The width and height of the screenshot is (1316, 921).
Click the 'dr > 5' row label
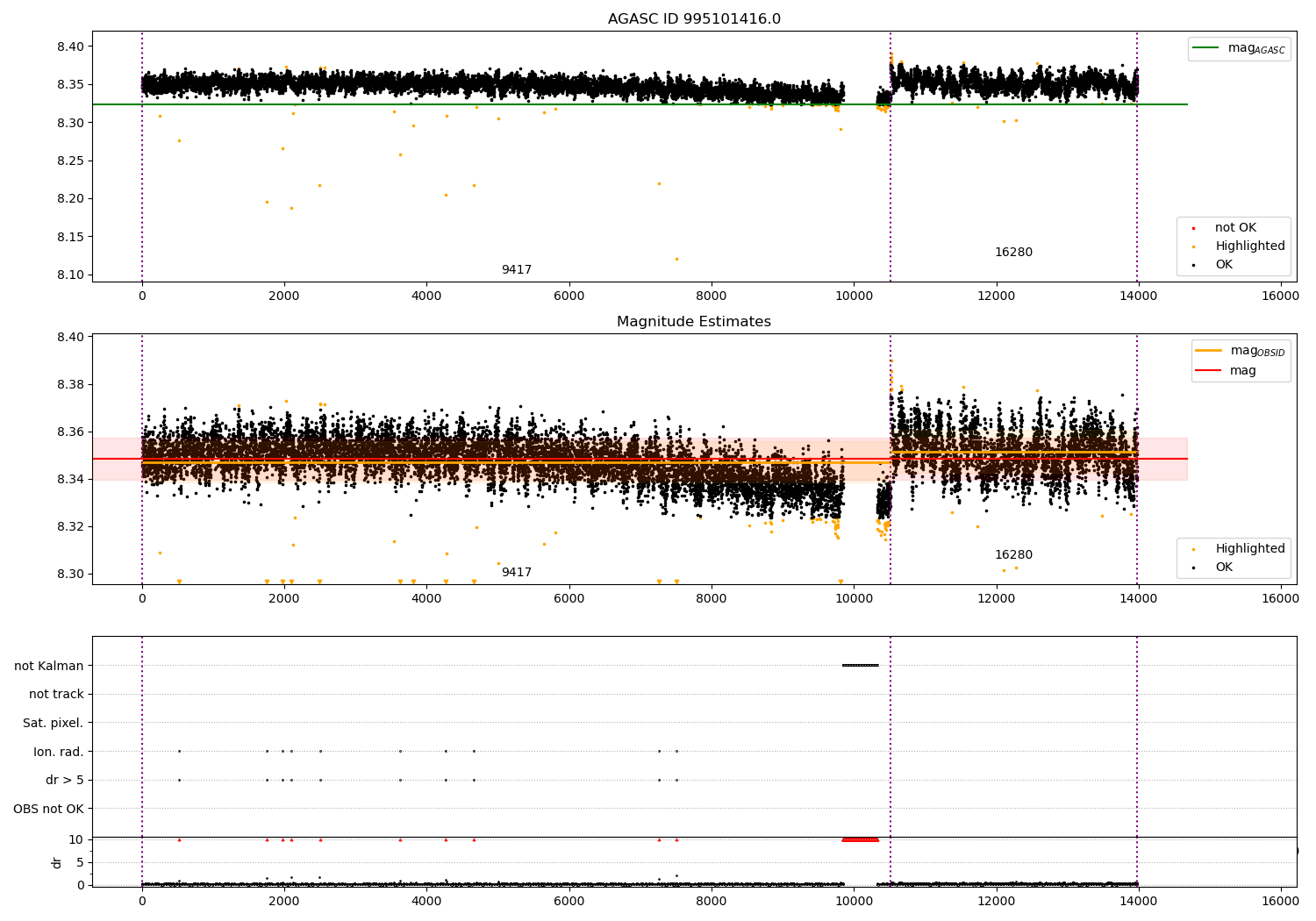65,781
